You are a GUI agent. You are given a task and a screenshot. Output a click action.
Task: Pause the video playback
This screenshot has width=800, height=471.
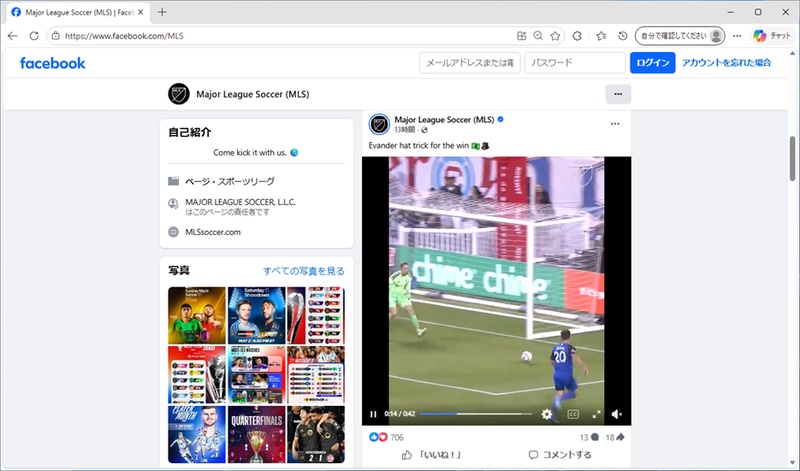373,414
